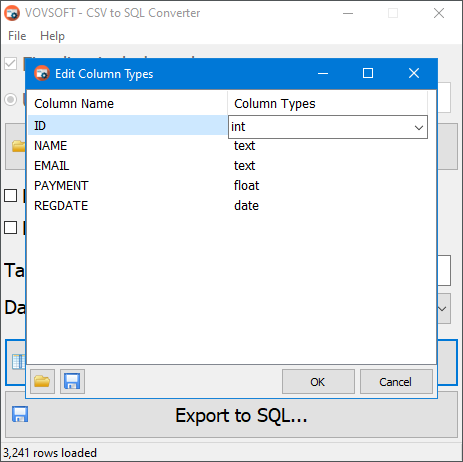Select the float type cell for PAYMENT
Image resolution: width=463 pixels, height=462 pixels.
246,186
